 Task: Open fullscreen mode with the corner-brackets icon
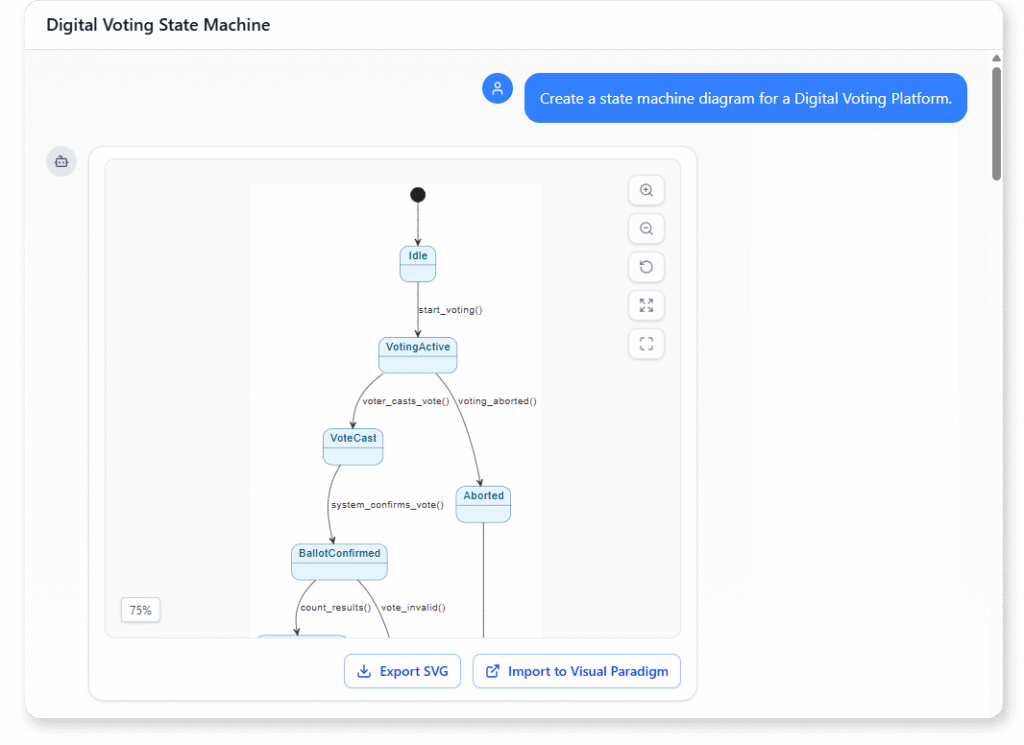(x=646, y=345)
